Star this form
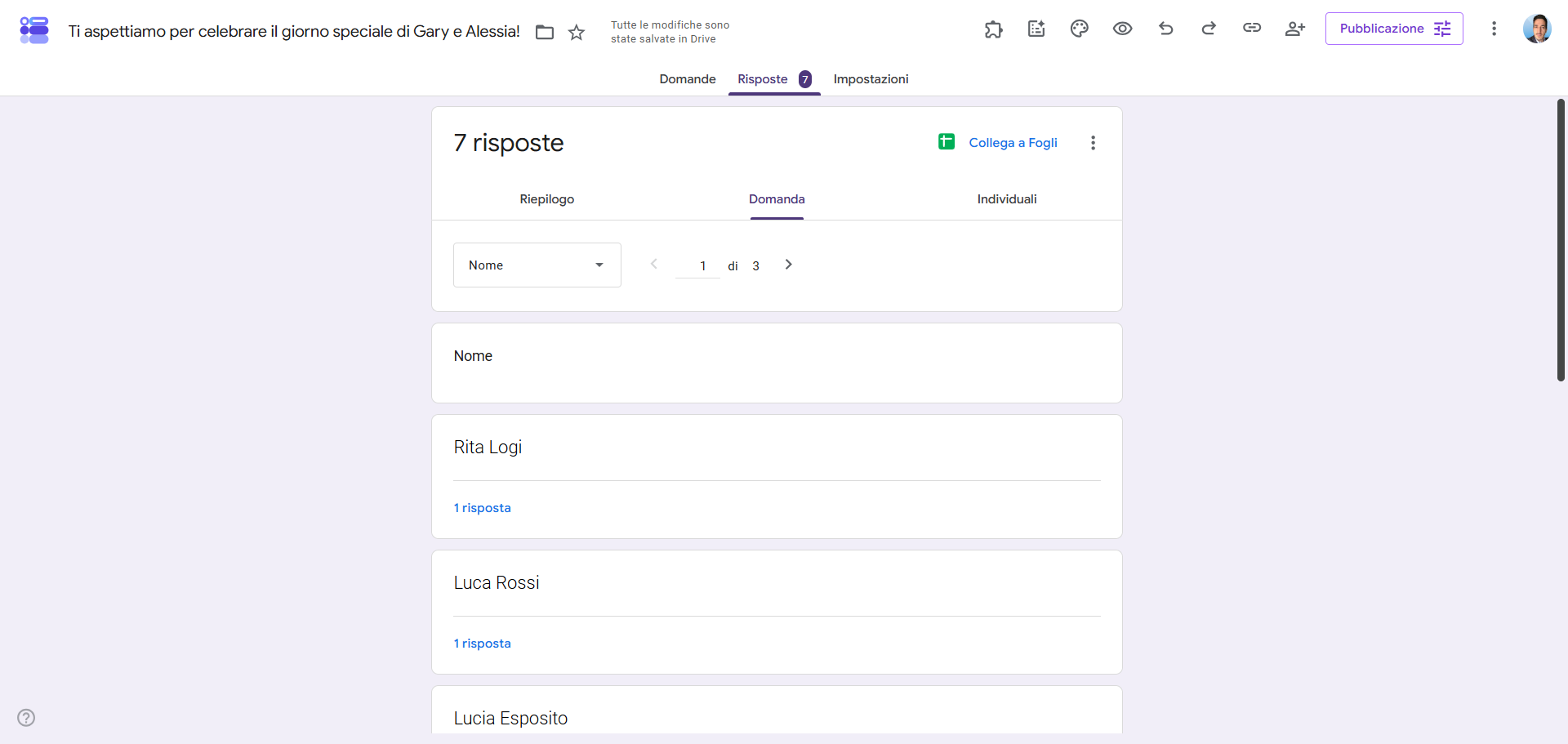This screenshot has width=1568, height=744. coord(577,32)
